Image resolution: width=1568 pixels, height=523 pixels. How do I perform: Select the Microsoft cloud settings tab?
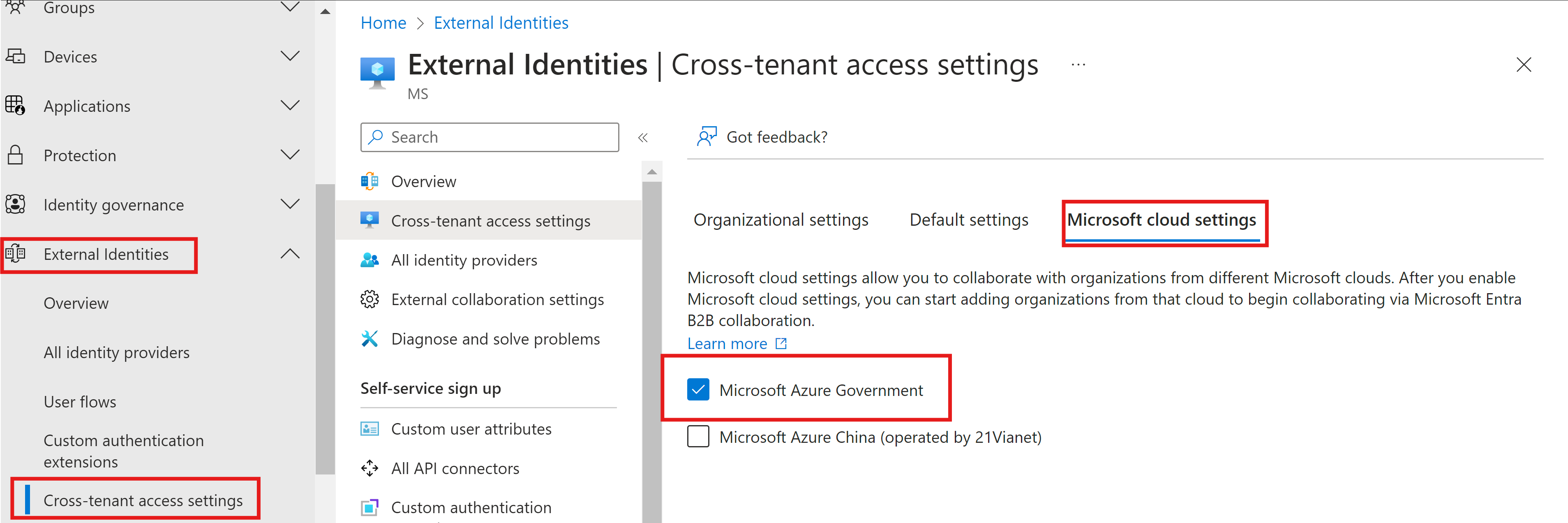click(1162, 220)
